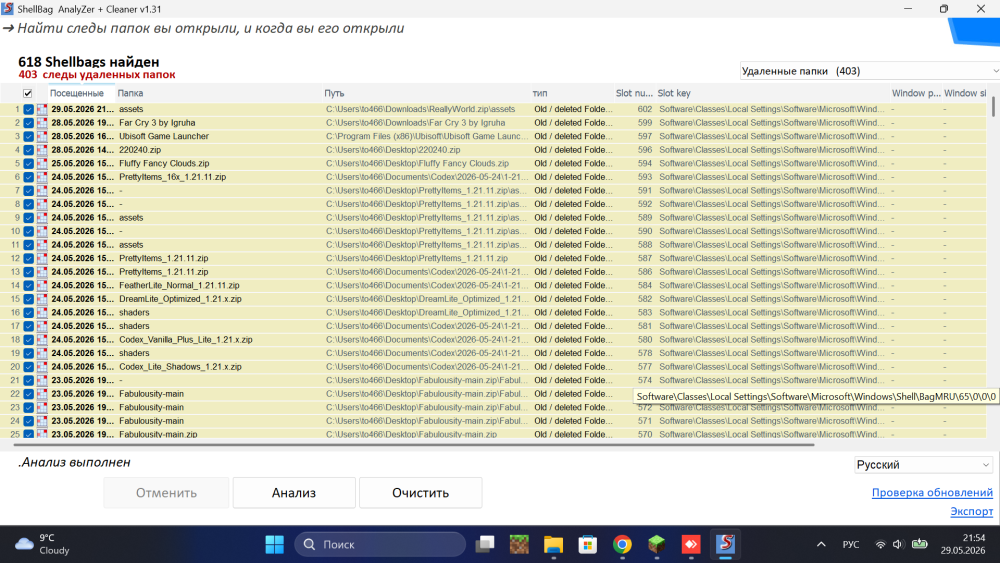This screenshot has width=1000, height=563.
Task: Open the Удаленные папки (403) filter dropdown
Action: pyautogui.click(x=869, y=71)
